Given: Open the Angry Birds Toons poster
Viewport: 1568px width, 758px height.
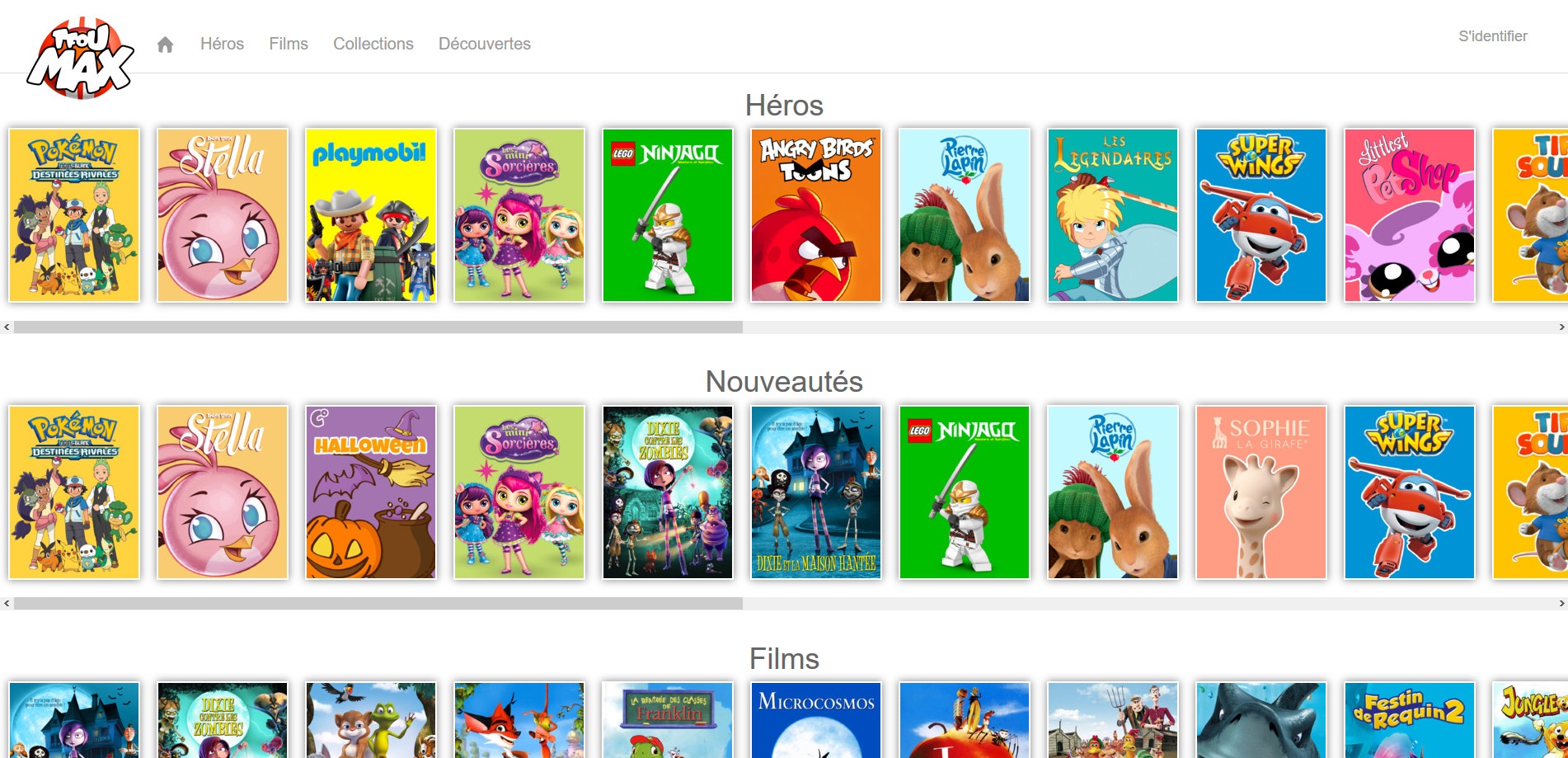Looking at the screenshot, I should point(816,215).
